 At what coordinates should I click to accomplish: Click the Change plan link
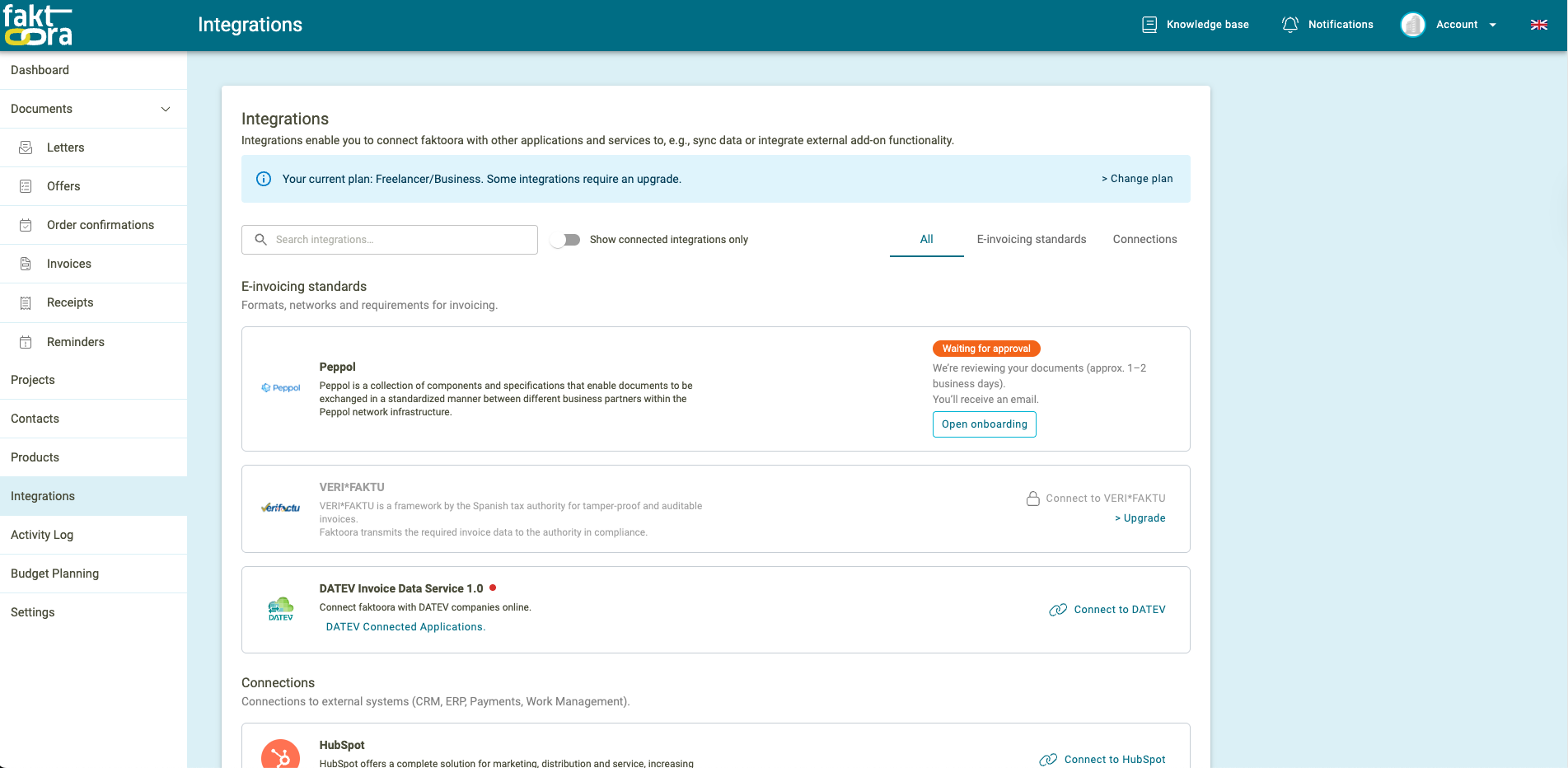[1137, 179]
